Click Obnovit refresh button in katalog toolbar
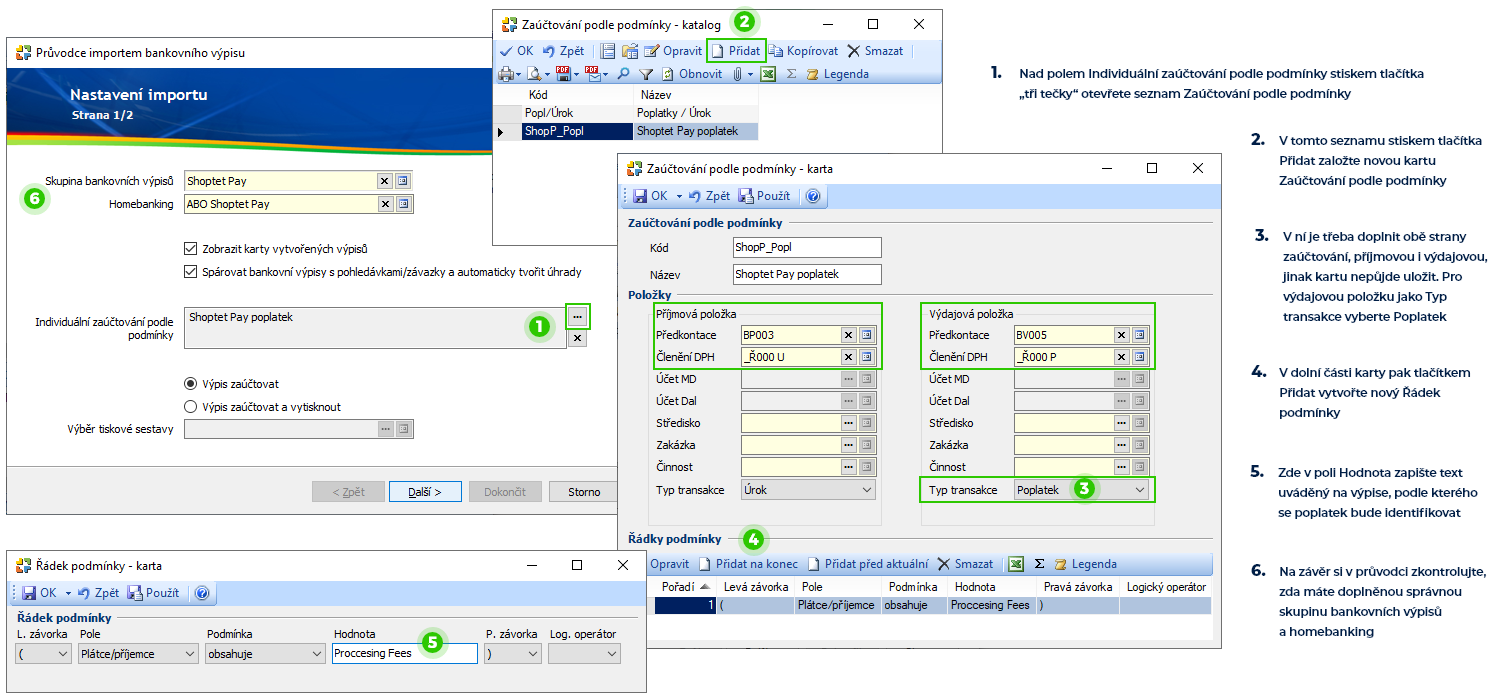 tap(692, 74)
